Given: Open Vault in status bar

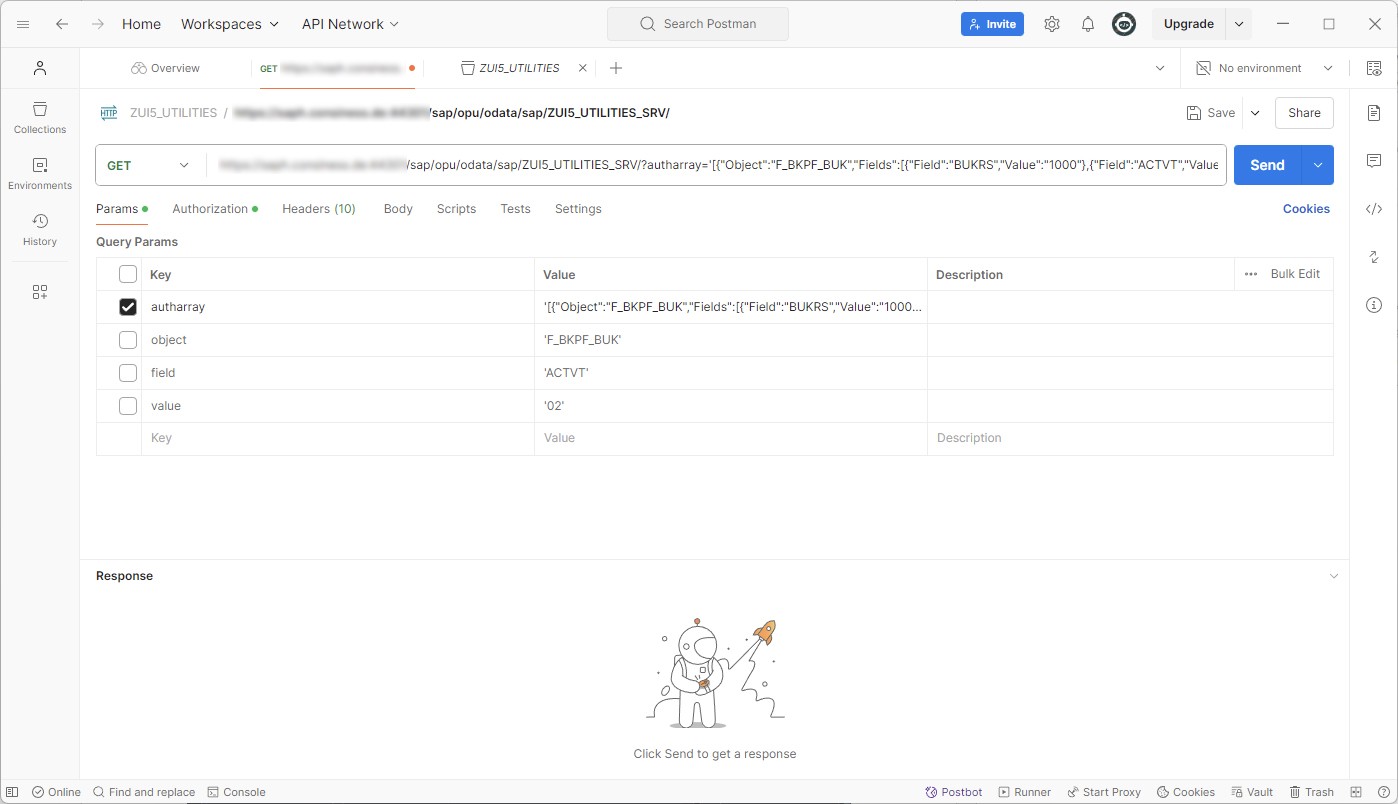Looking at the screenshot, I should tap(1252, 792).
